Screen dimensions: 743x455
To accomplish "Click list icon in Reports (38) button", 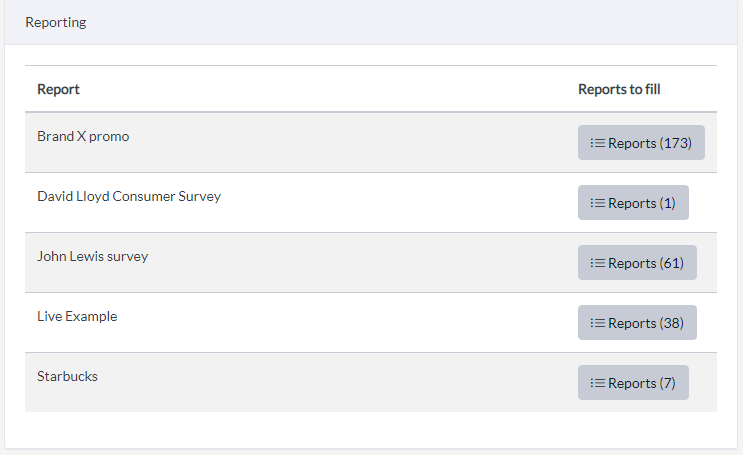I will (598, 323).
